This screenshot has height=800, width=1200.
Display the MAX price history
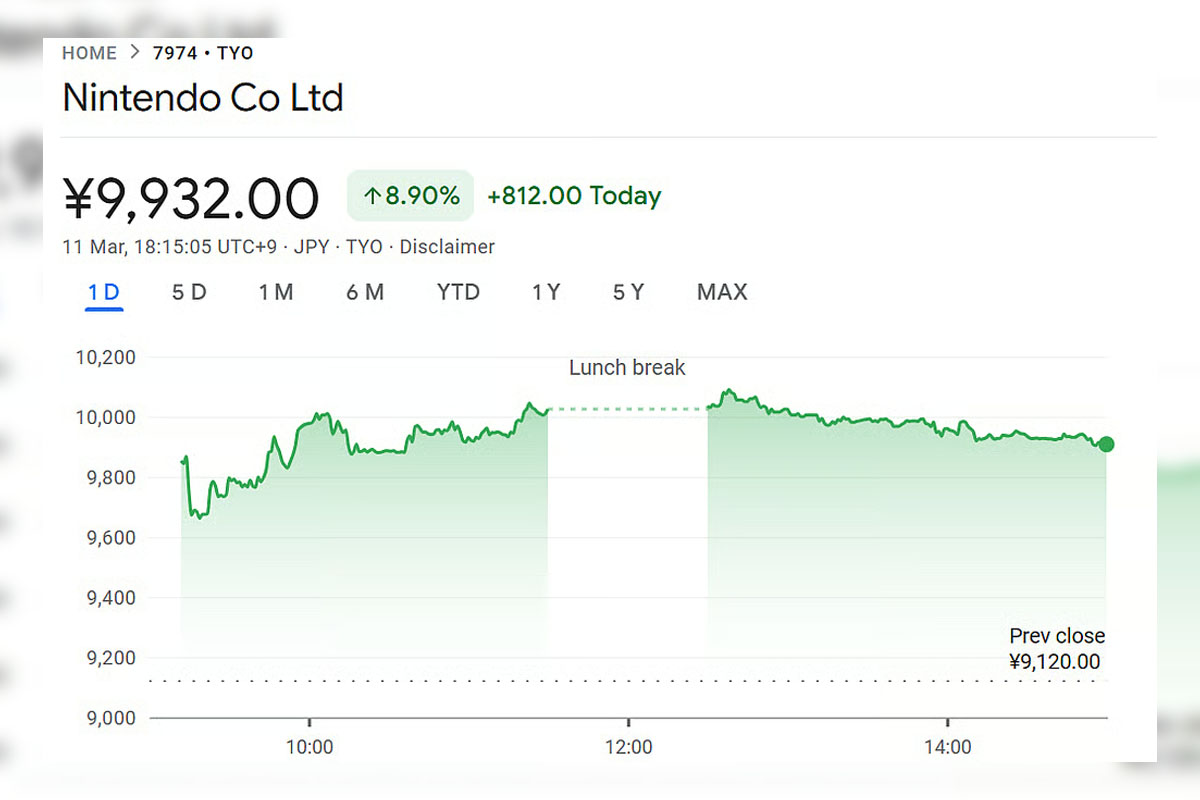722,292
